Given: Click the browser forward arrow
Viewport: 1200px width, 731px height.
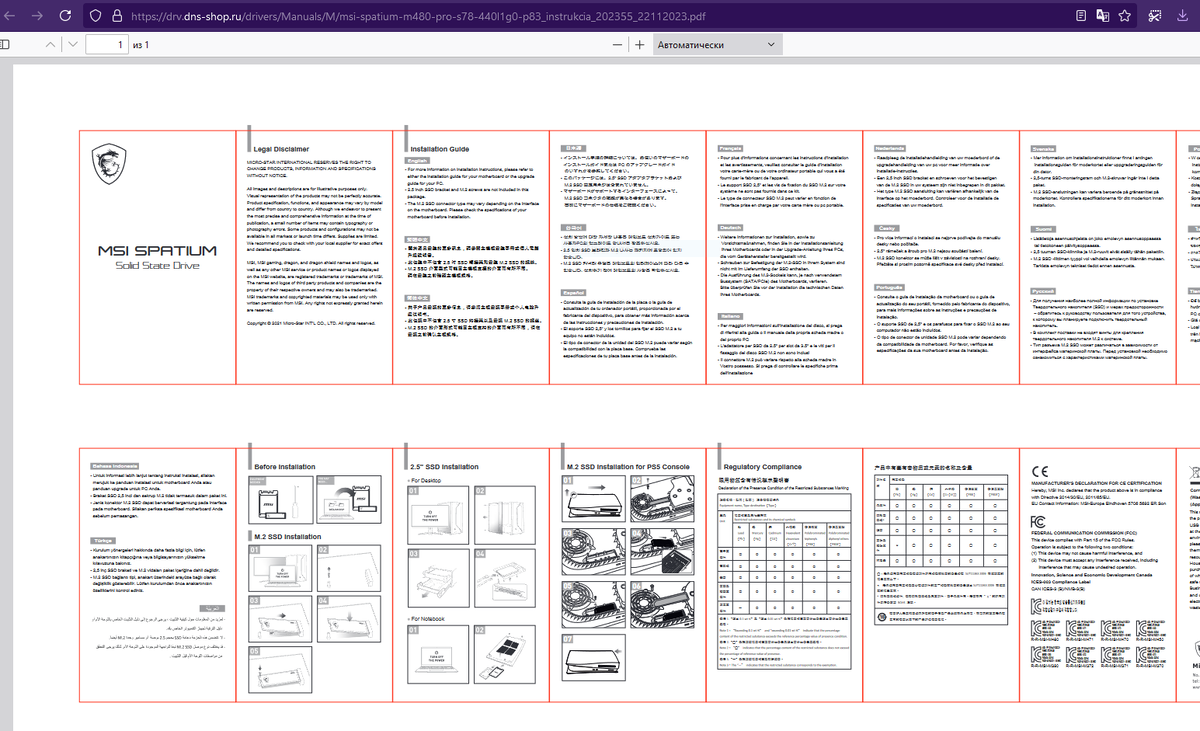Looking at the screenshot, I should pyautogui.click(x=37, y=16).
